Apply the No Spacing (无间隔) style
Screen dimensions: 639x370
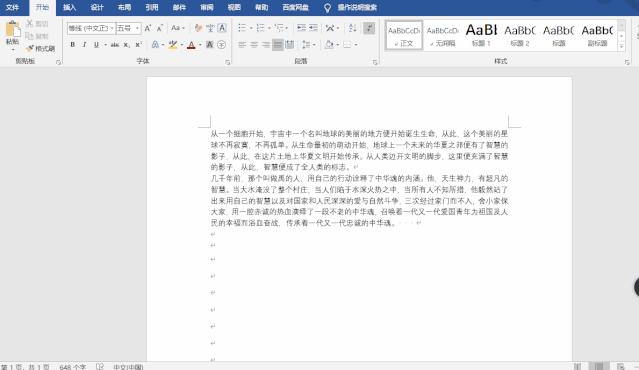[443, 35]
